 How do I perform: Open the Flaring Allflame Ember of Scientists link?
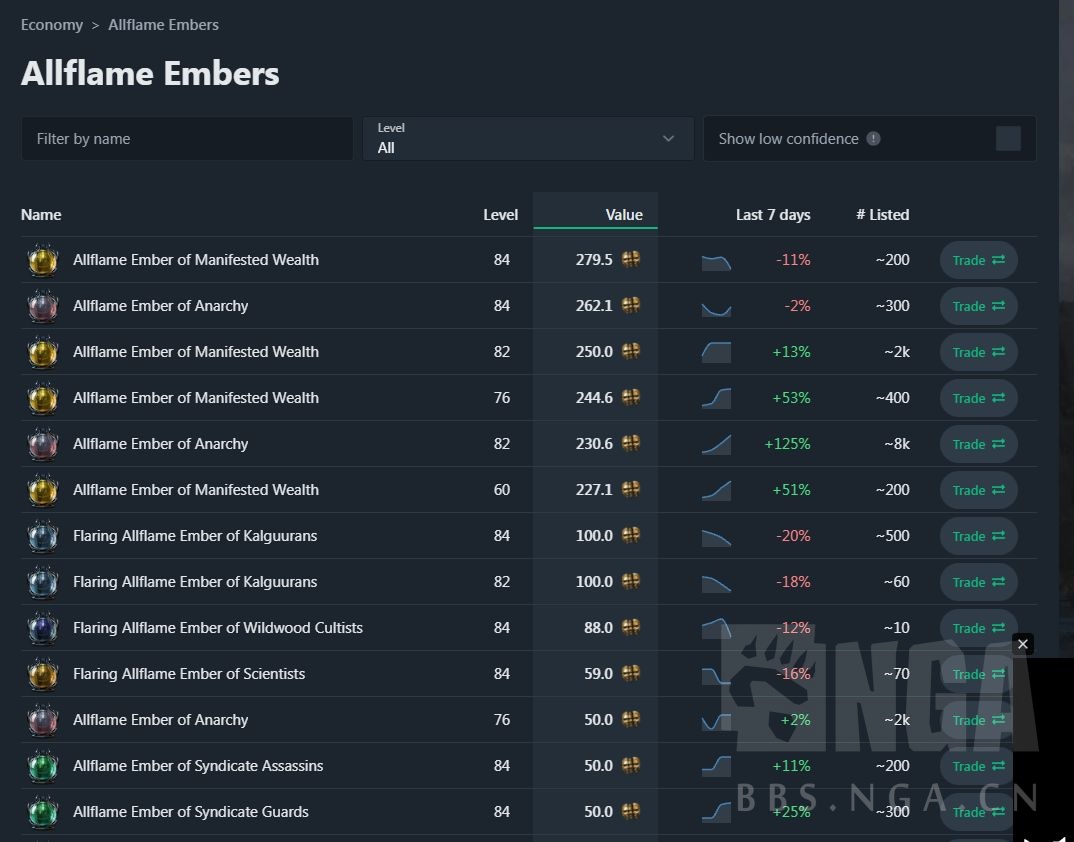click(189, 674)
